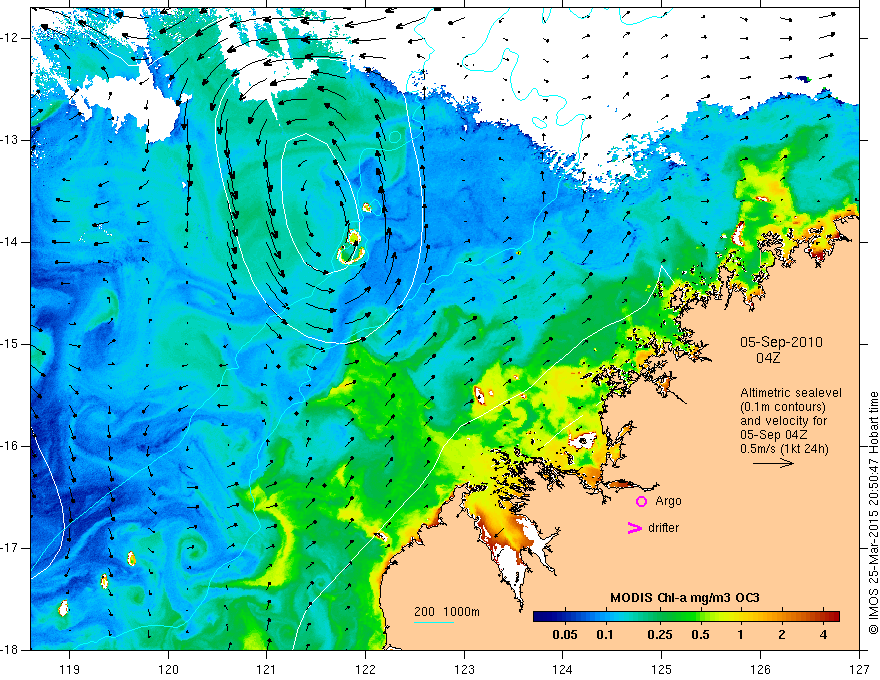Click the MODIS Chl-a color bar
The height and width of the screenshot is (680, 880).
[686, 617]
